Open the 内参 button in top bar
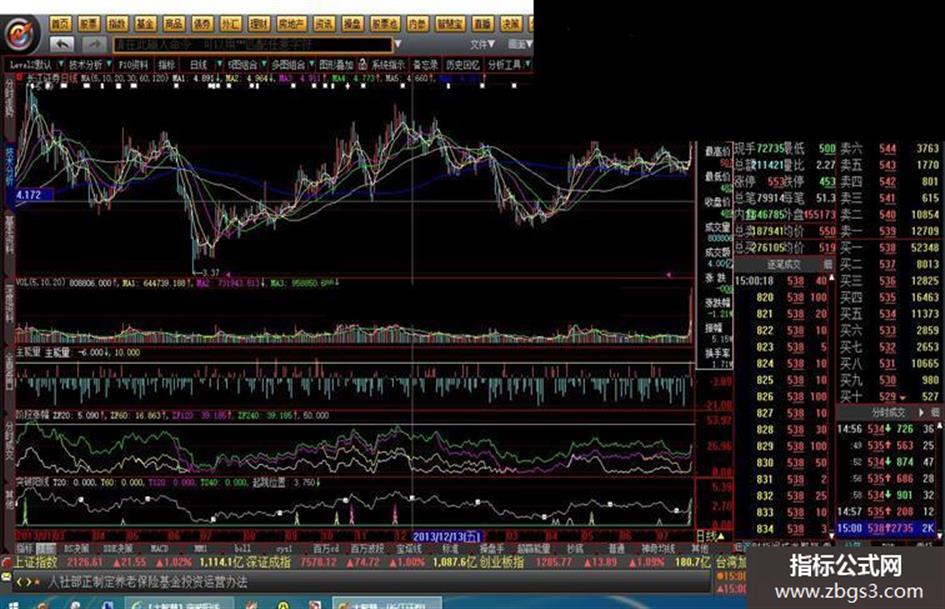The image size is (945, 609). click(x=417, y=24)
